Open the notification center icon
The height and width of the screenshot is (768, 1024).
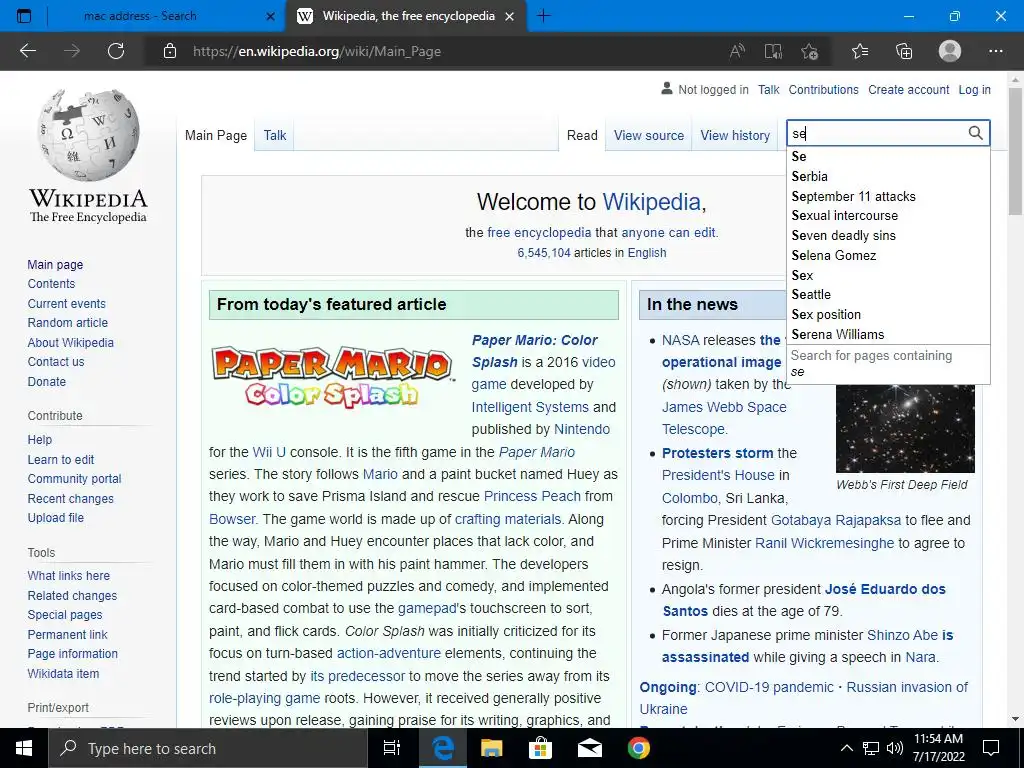(x=991, y=748)
